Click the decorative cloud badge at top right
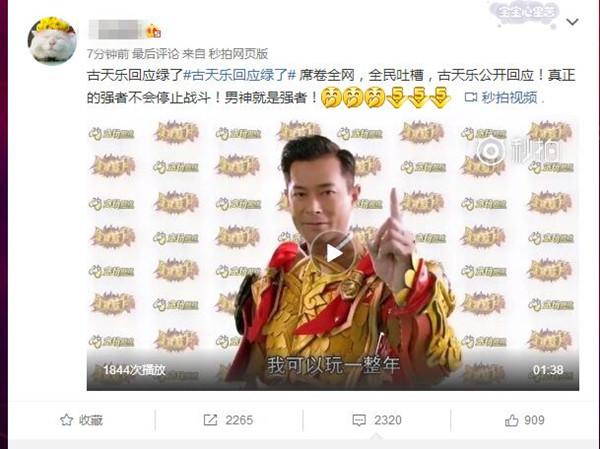This screenshot has height=449, width=600. 524,14
